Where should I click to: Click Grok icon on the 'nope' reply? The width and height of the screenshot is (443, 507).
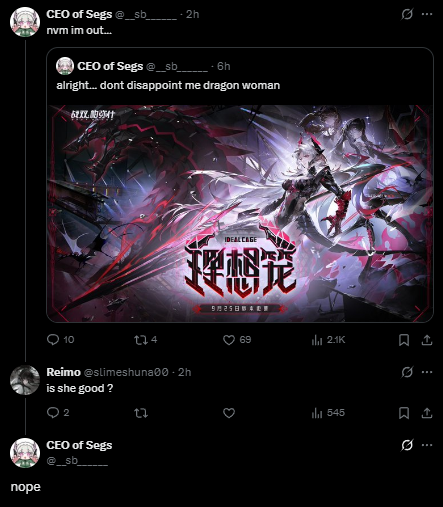pos(407,445)
